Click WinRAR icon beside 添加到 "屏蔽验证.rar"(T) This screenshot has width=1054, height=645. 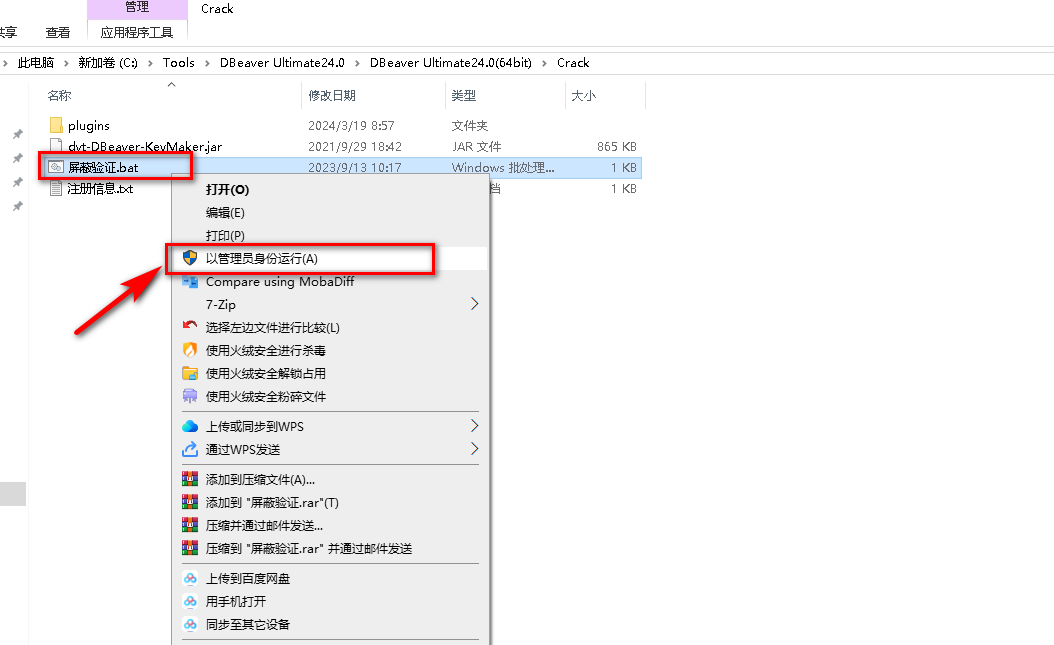pyautogui.click(x=190, y=502)
